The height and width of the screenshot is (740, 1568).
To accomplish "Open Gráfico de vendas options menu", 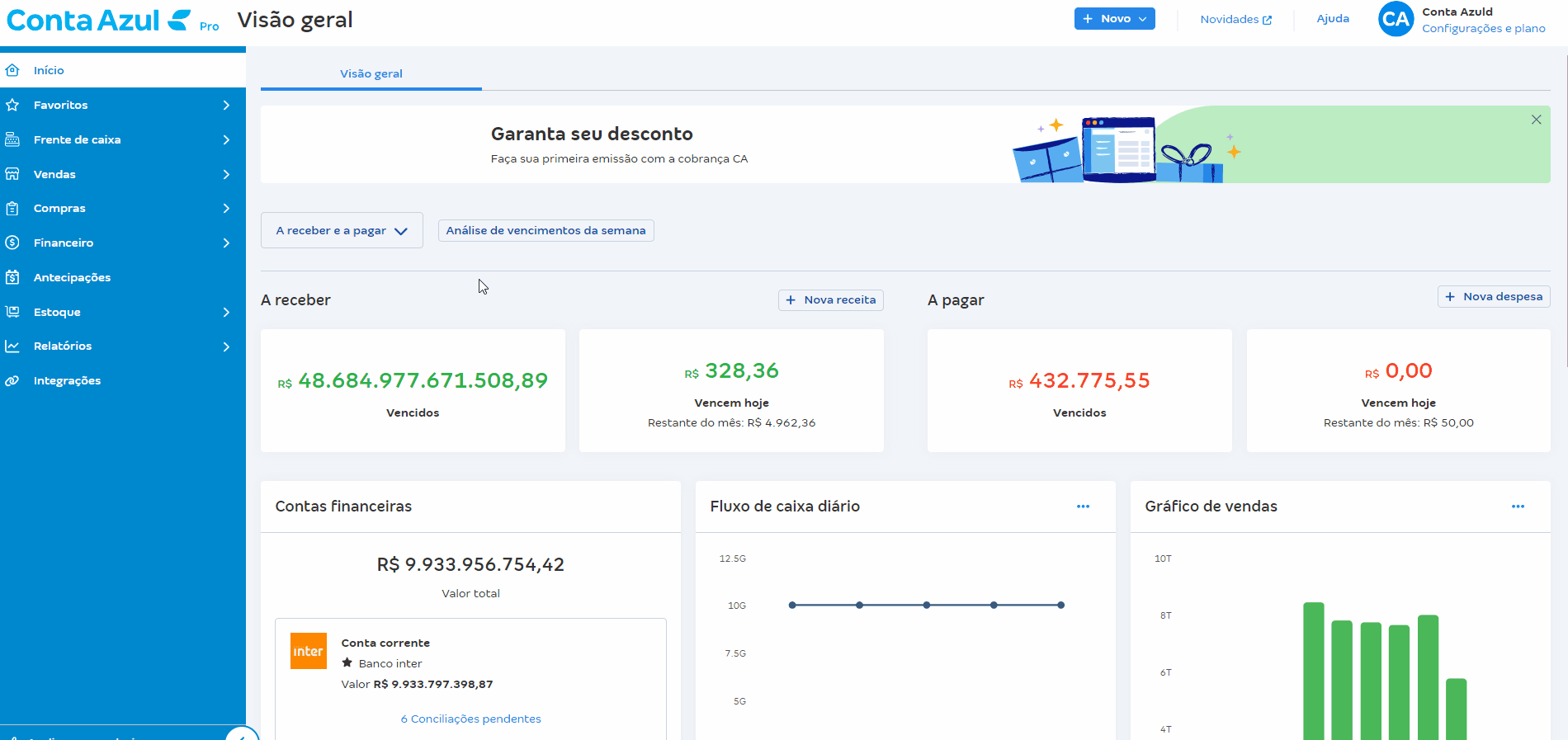I will click(1518, 507).
